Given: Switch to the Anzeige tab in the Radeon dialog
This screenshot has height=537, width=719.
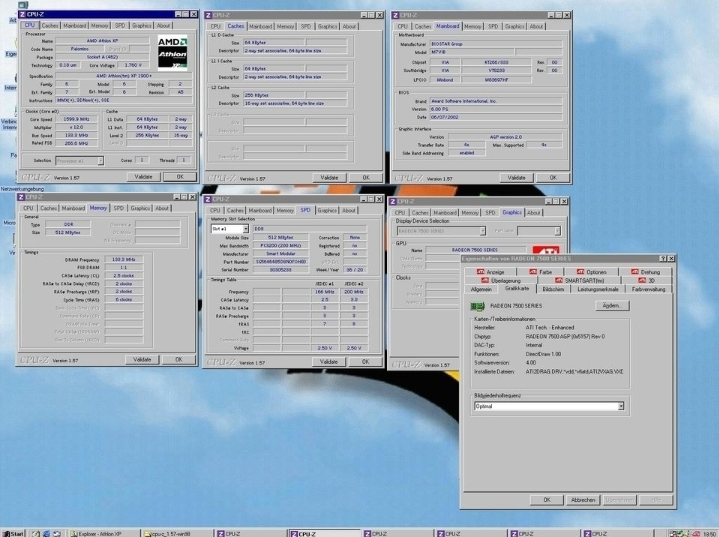Looking at the screenshot, I should 491,272.
